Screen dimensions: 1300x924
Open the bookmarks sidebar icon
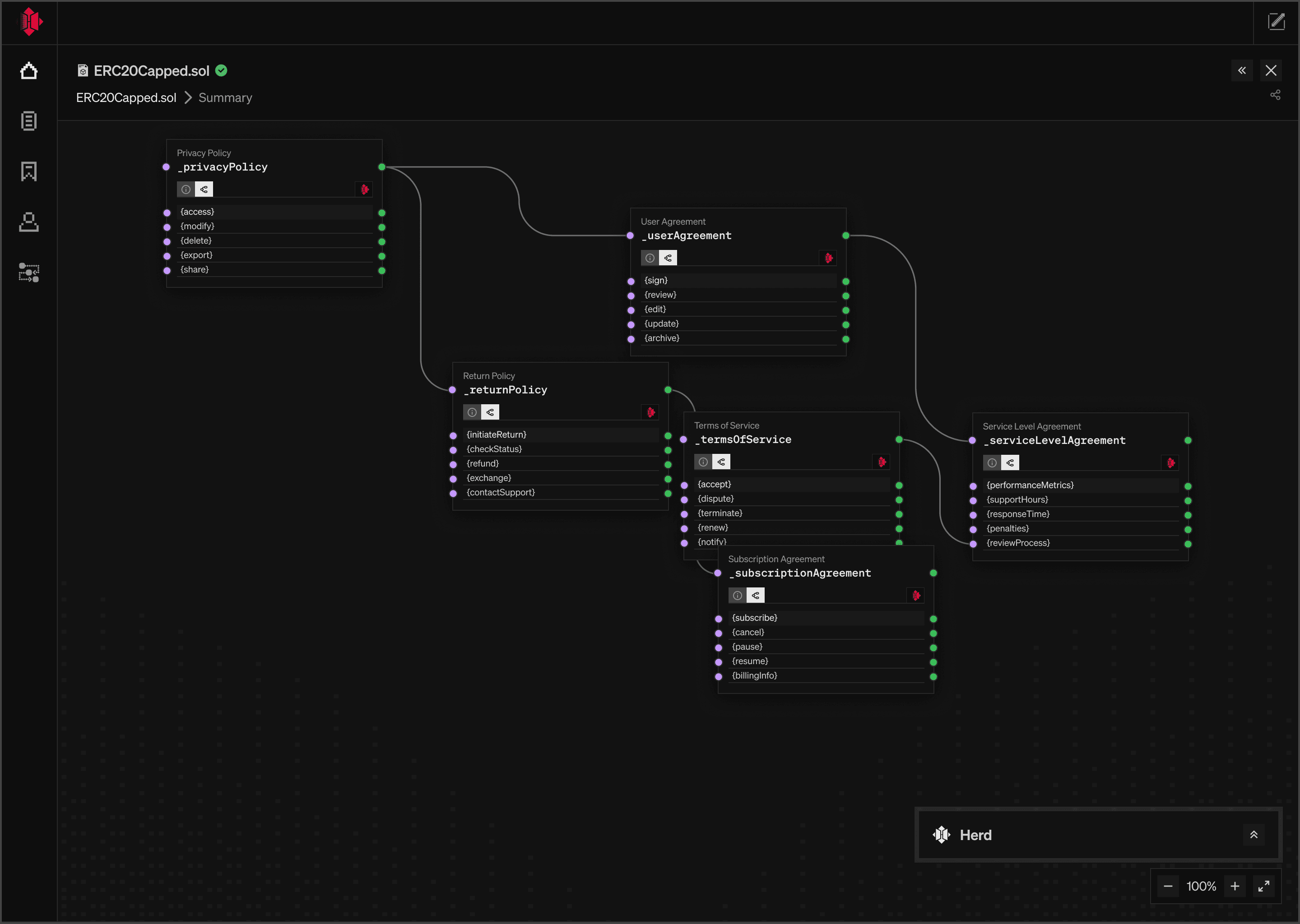click(28, 171)
